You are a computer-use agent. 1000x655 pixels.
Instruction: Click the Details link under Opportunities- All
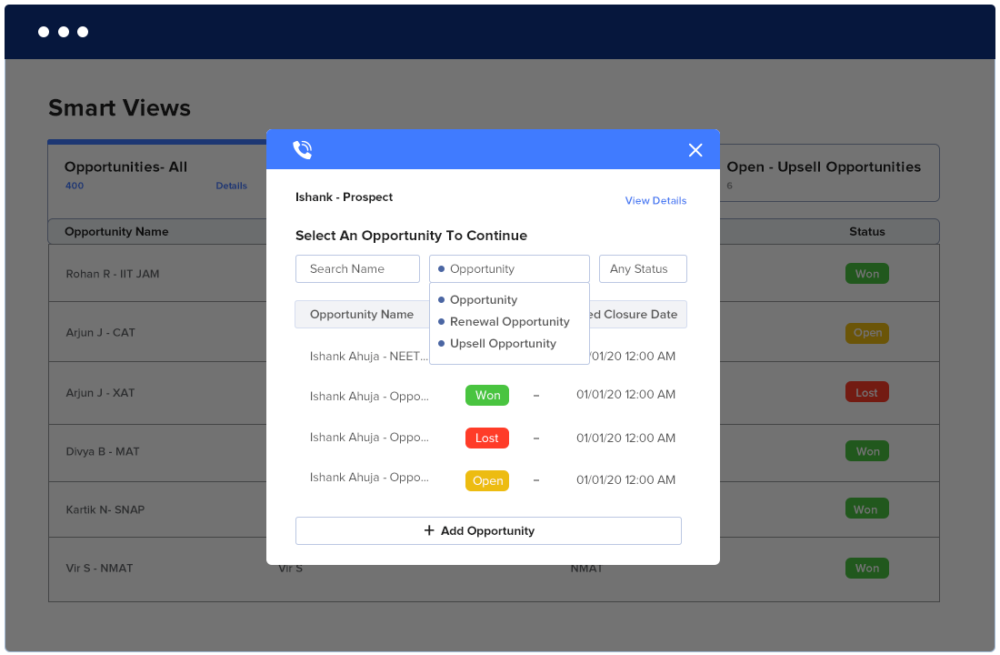click(231, 185)
